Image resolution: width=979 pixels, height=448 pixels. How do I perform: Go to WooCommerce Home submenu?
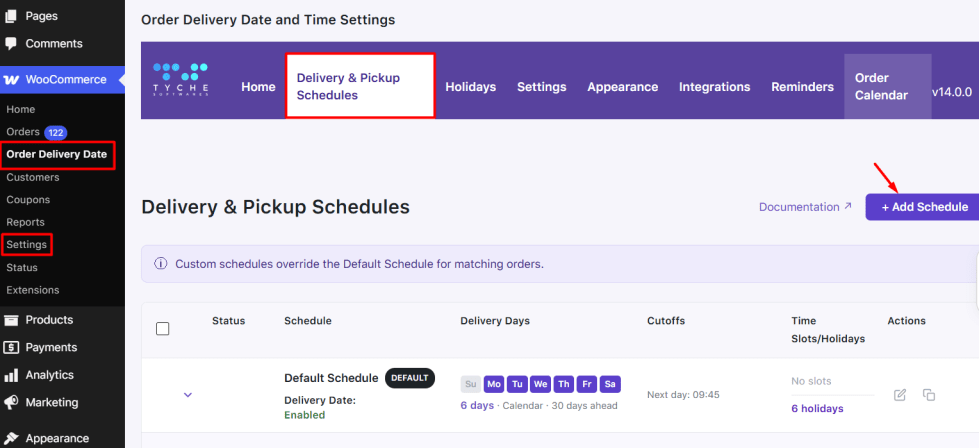pos(21,109)
